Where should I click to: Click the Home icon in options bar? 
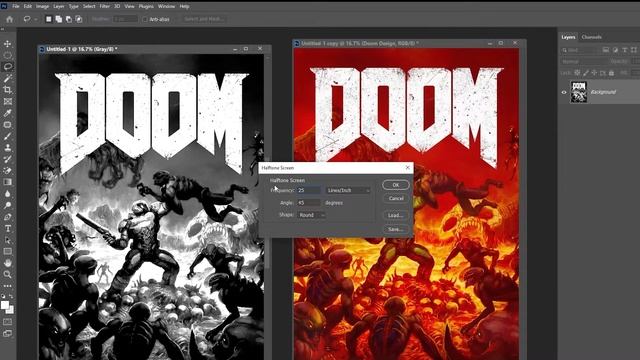coord(9,19)
